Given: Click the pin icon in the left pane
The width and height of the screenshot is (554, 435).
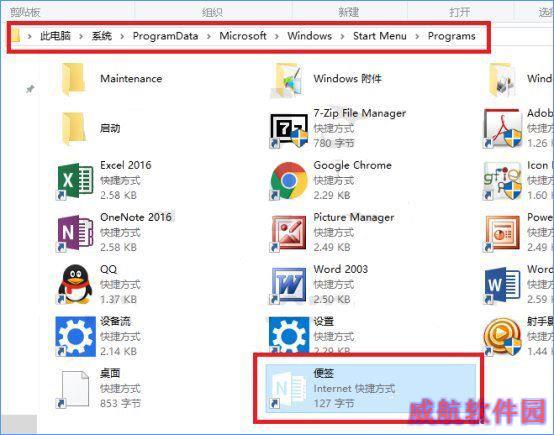Looking at the screenshot, I should click(x=30, y=89).
